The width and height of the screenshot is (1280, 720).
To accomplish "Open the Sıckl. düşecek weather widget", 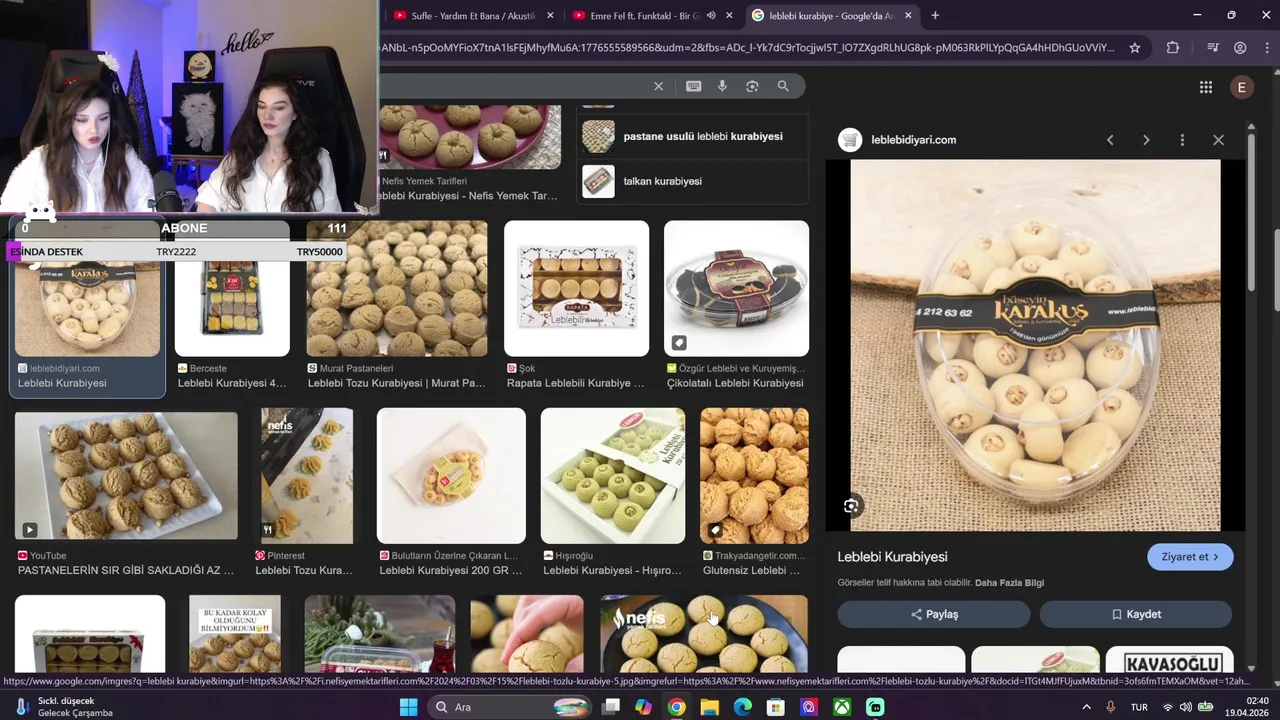I will (x=62, y=707).
